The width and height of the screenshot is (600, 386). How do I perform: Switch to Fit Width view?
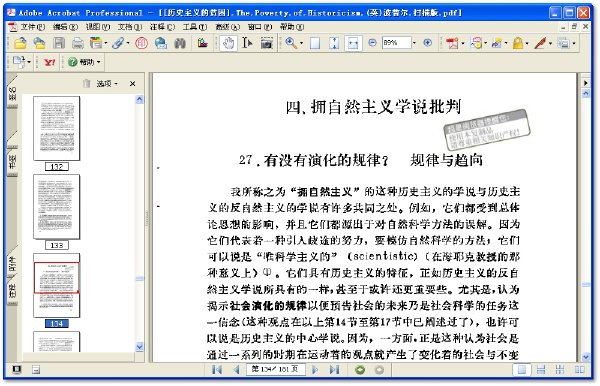pyautogui.click(x=353, y=43)
